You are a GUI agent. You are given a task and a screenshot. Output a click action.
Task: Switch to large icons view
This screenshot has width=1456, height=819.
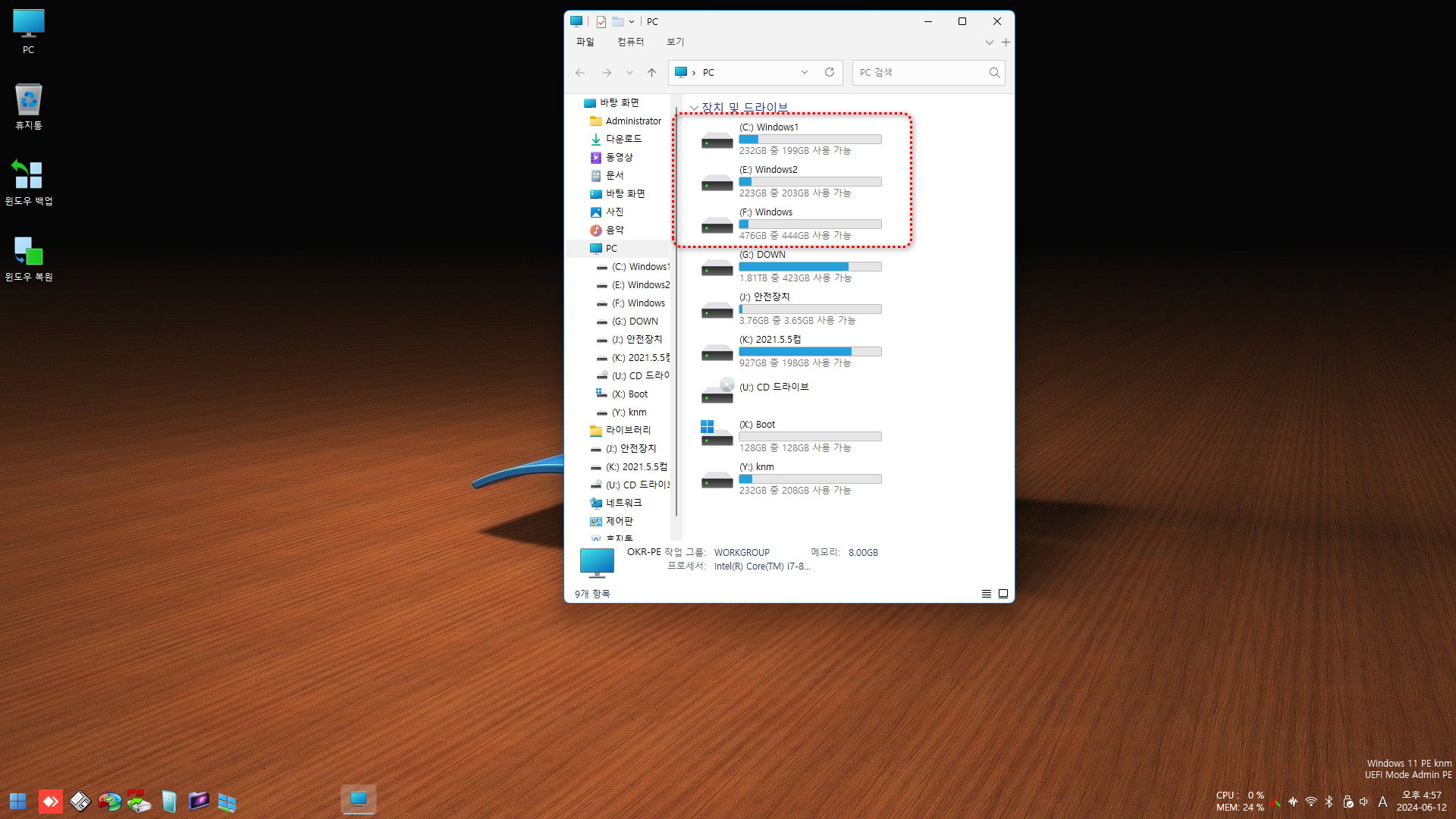click(x=1003, y=594)
